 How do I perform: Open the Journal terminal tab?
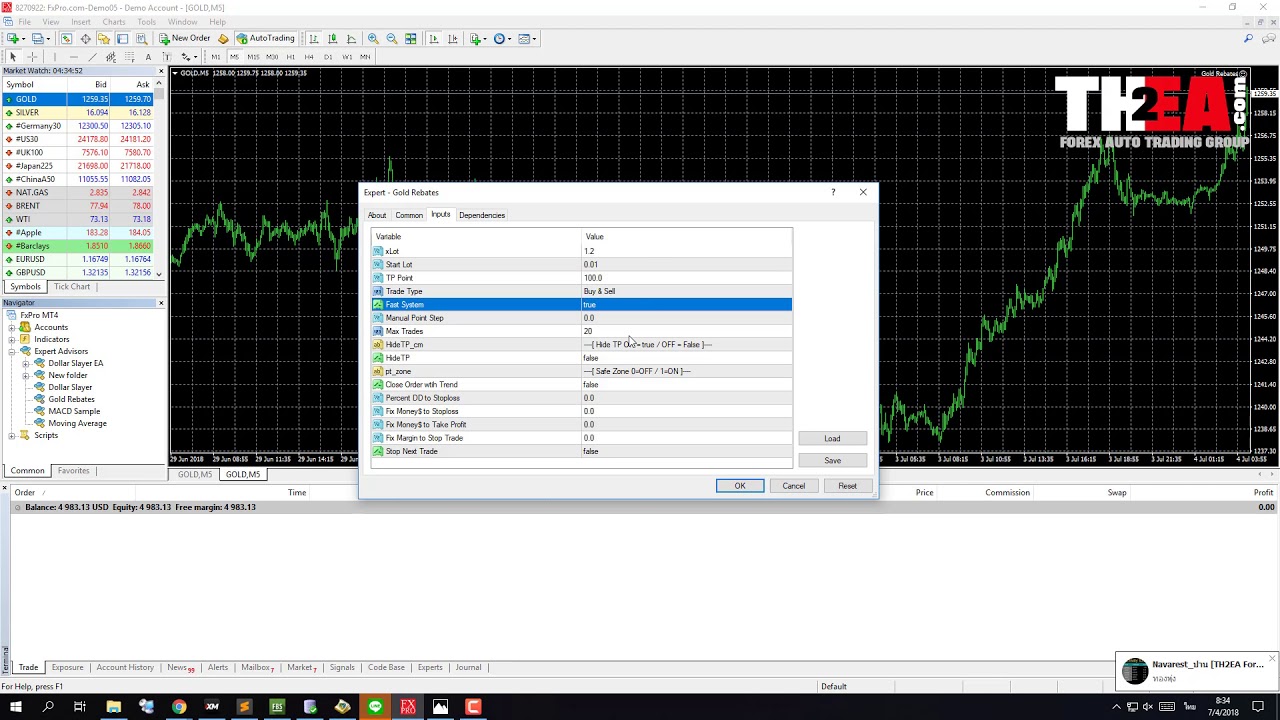click(x=468, y=667)
